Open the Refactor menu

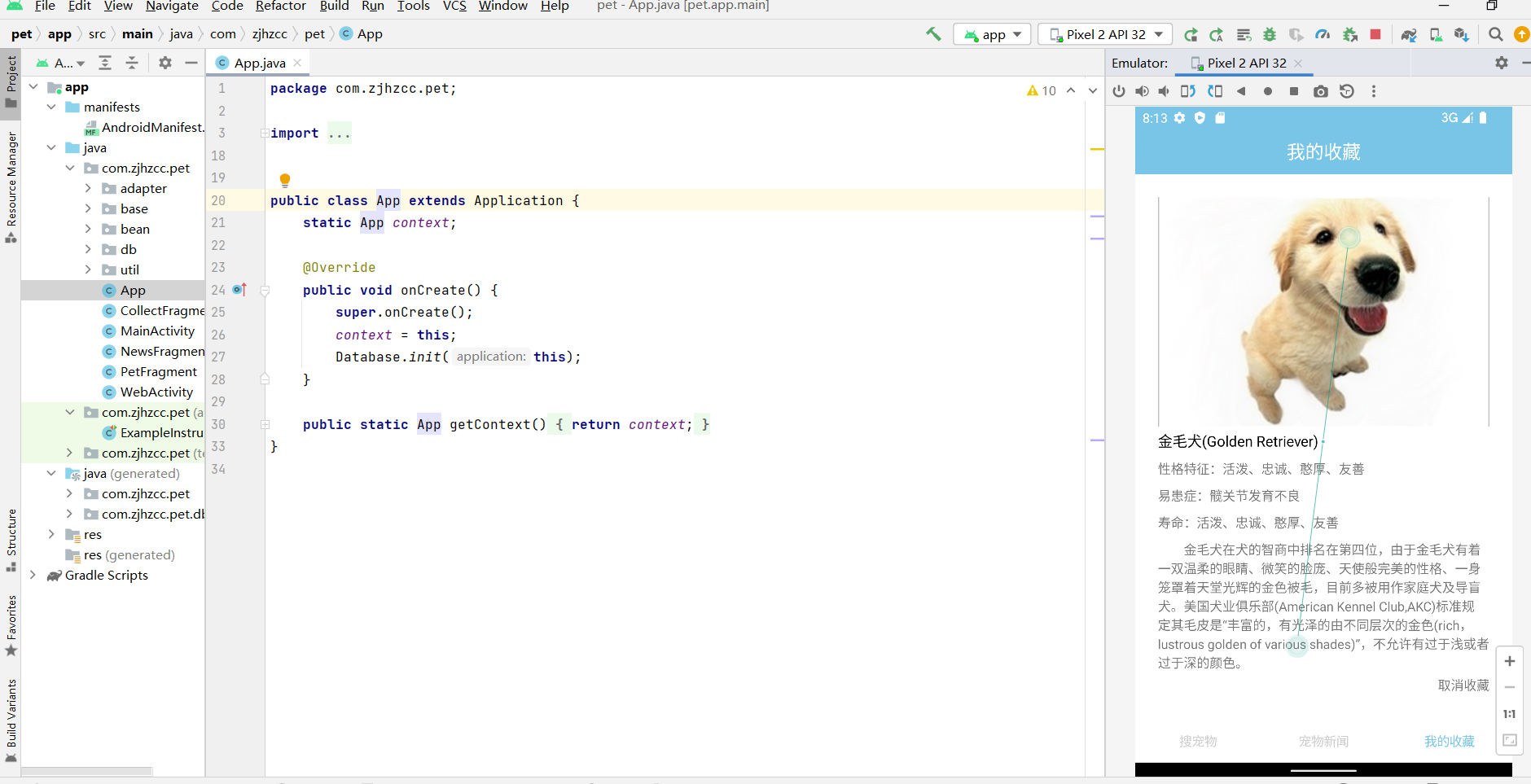pos(280,7)
